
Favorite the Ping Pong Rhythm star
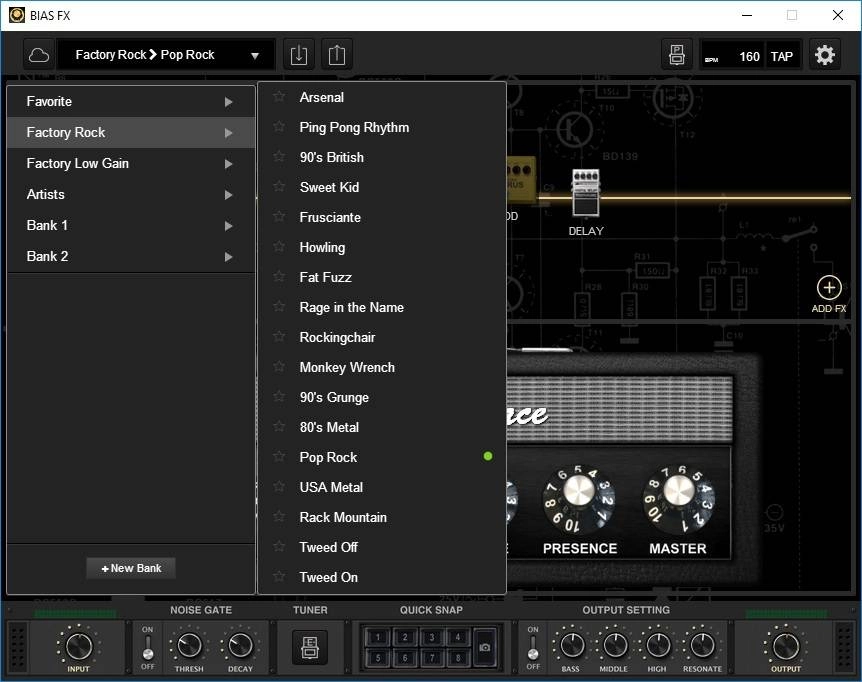279,127
